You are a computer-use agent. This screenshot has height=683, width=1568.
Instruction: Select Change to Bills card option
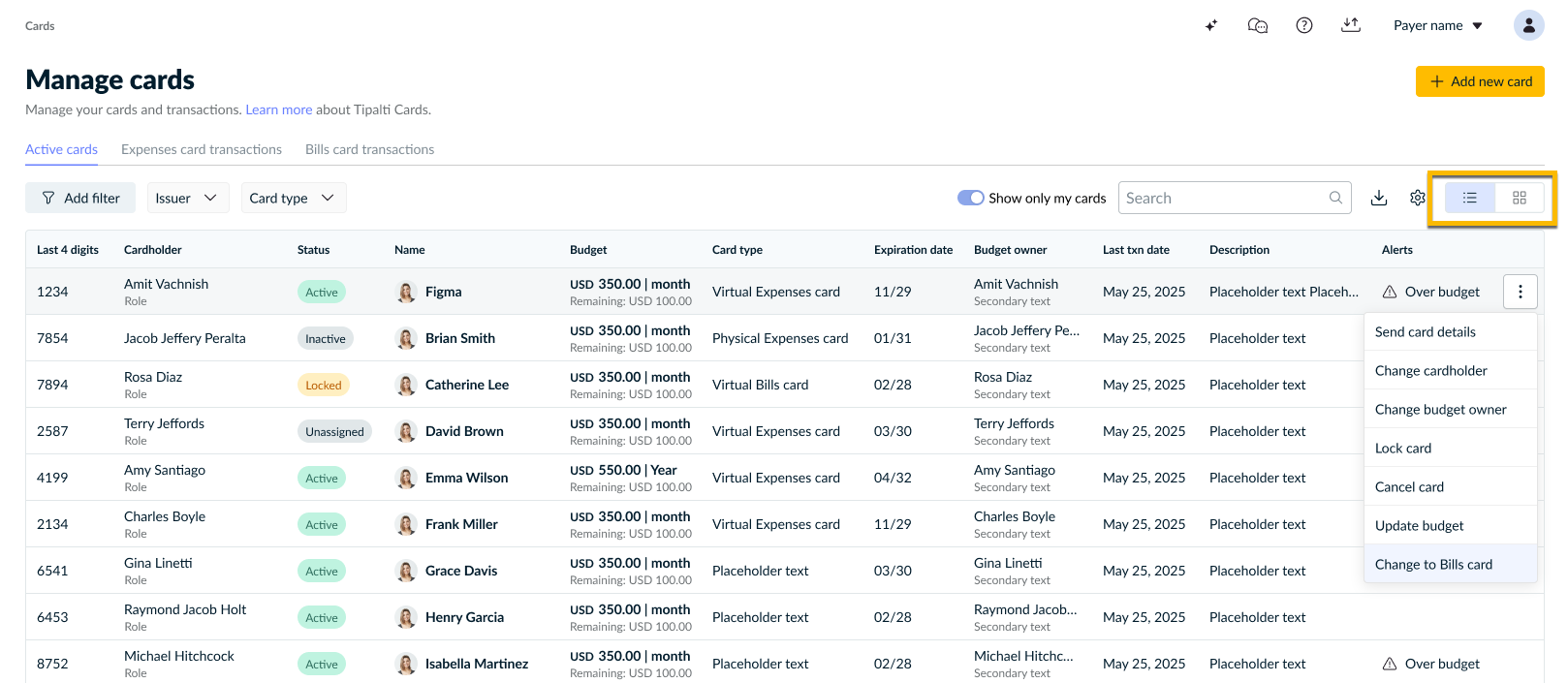click(1451, 564)
